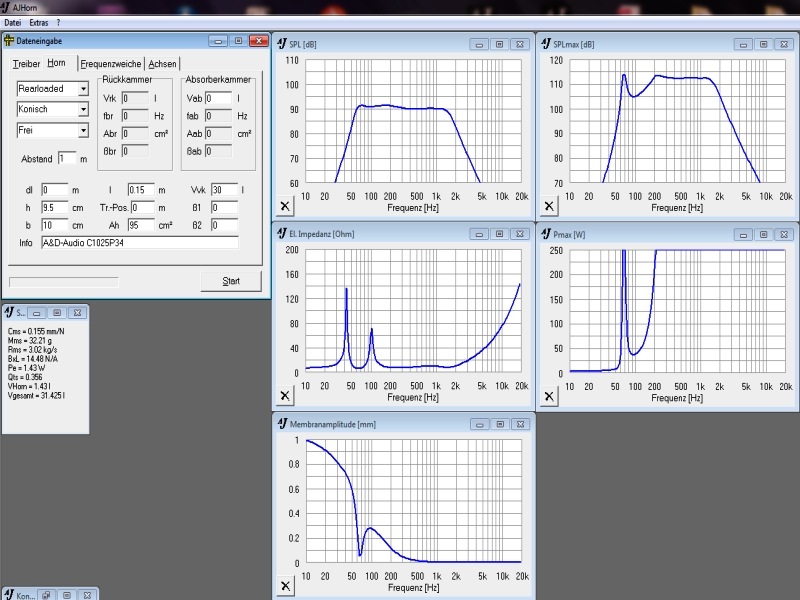800x600 pixels.
Task: Switch to the Treiber tab
Action: [x=26, y=64]
